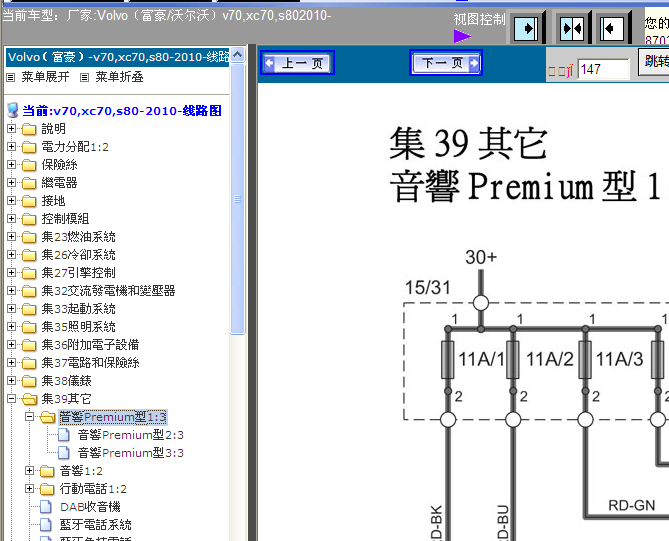
Task: Click the folder icon of 集23燃油系統
Action: click(x=29, y=237)
